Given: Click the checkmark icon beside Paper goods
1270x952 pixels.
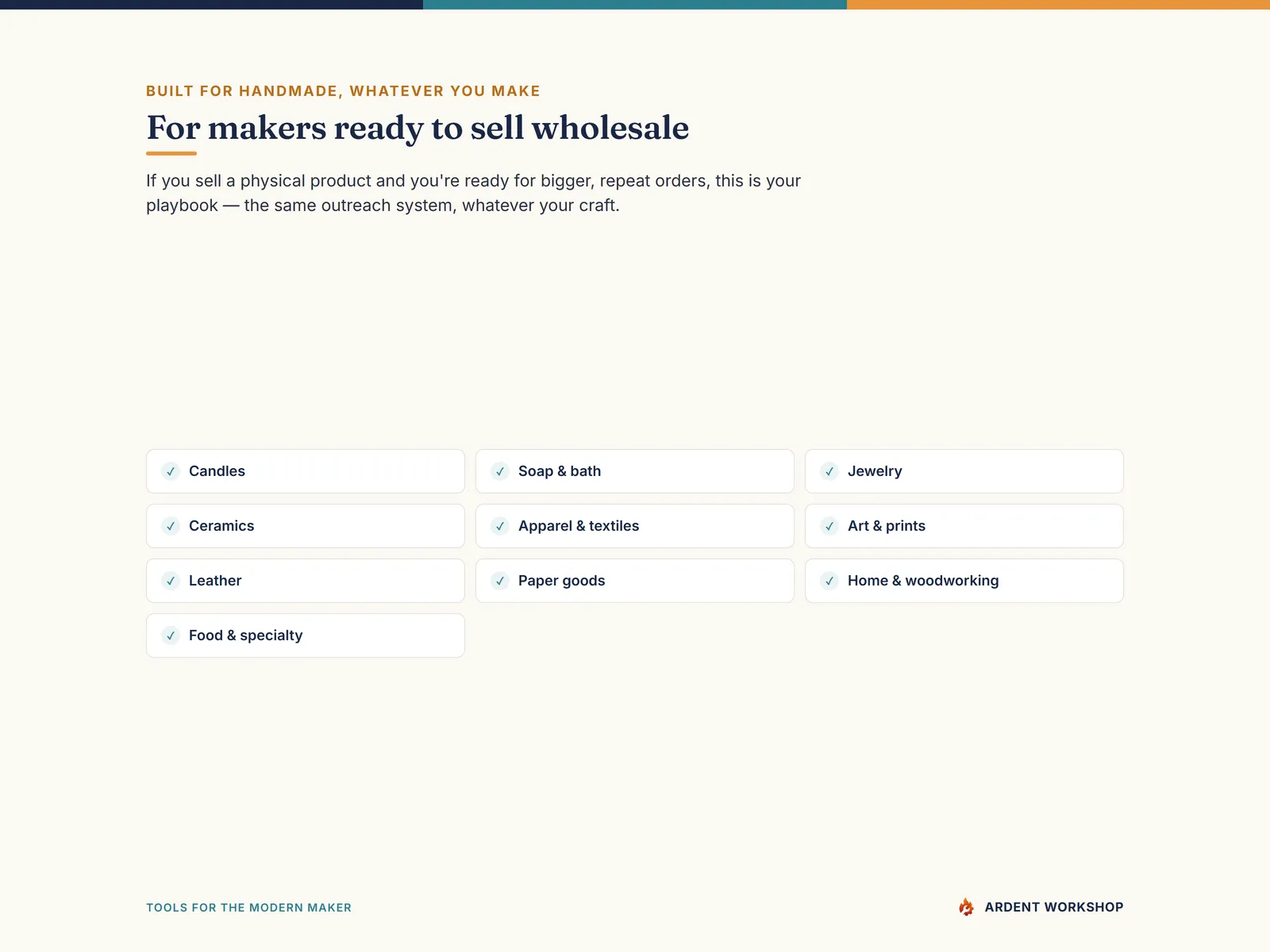Looking at the screenshot, I should tap(500, 581).
